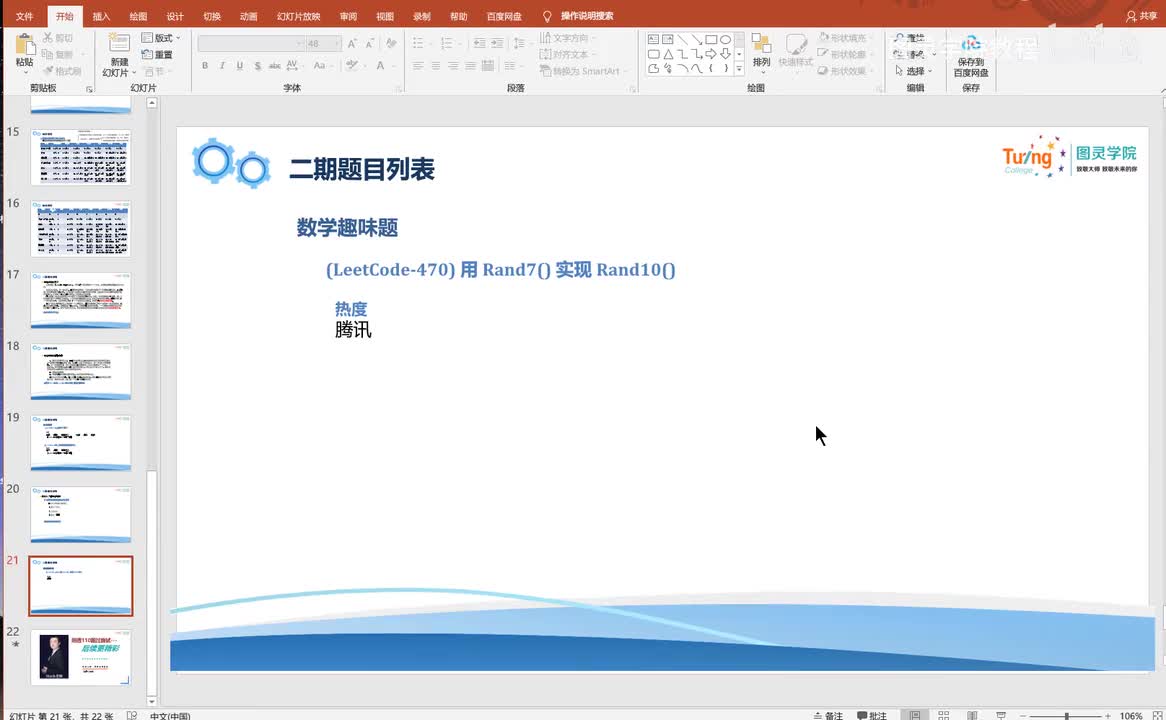Open the Layout (版式) dropdown
Image resolution: width=1166 pixels, height=720 pixels.
(x=161, y=38)
